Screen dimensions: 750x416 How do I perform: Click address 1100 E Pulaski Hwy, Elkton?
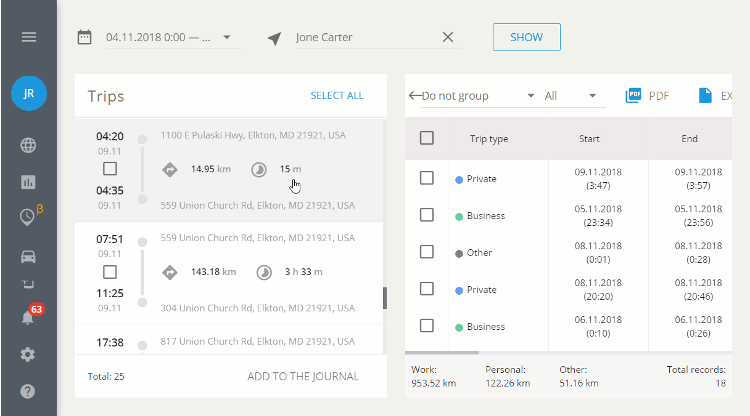253,135
